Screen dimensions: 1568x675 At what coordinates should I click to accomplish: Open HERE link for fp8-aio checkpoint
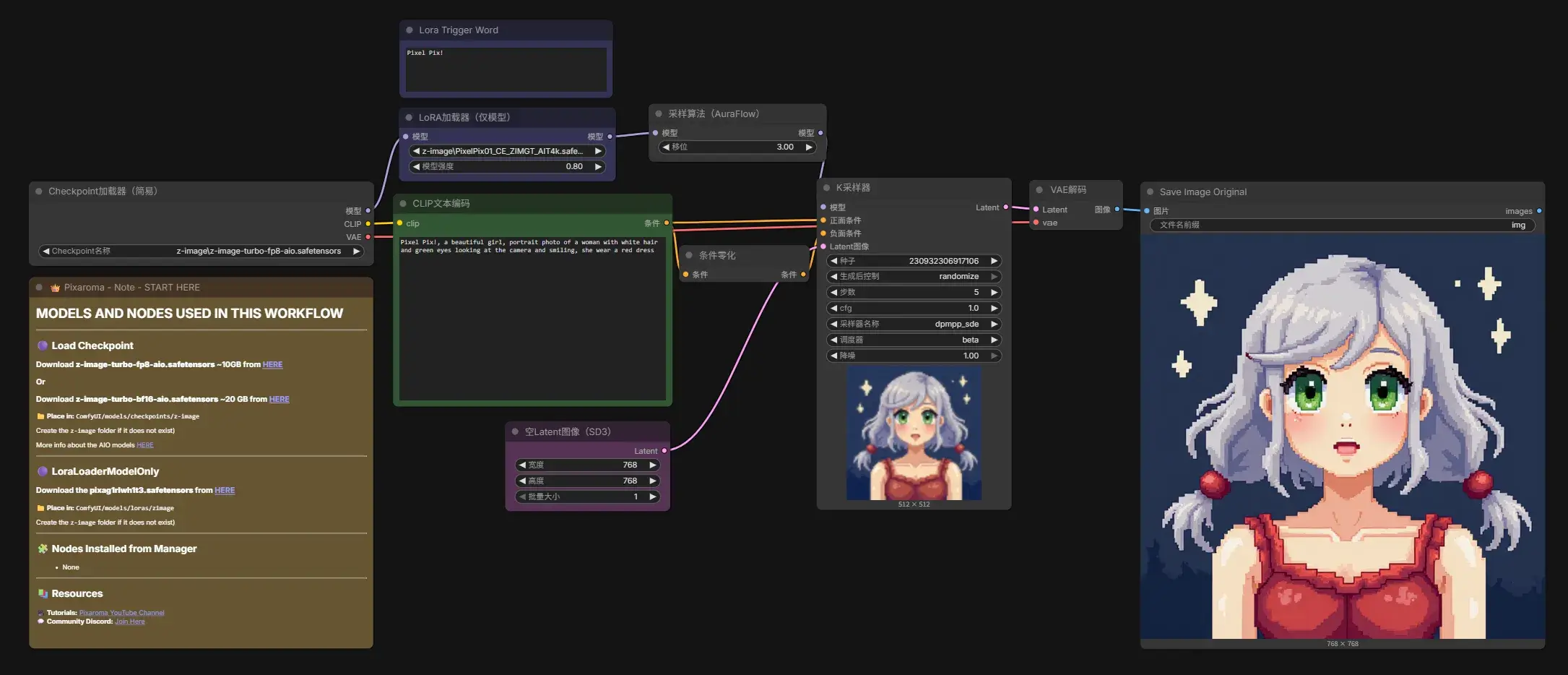272,365
